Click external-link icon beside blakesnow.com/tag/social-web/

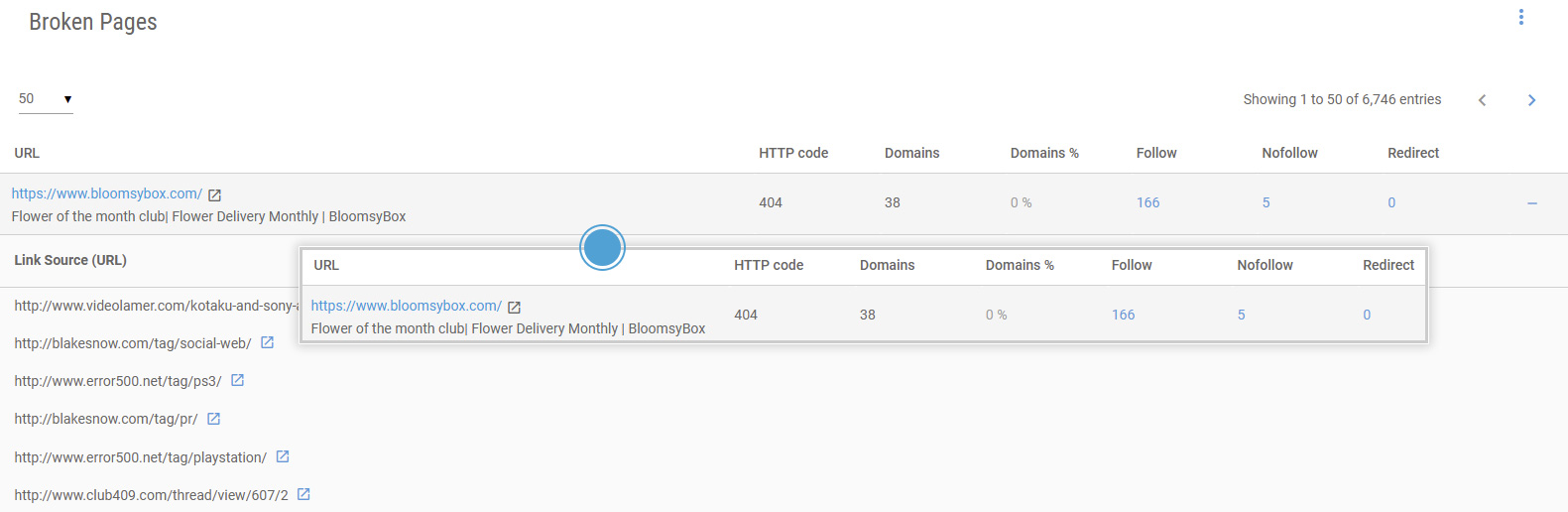click(x=267, y=342)
